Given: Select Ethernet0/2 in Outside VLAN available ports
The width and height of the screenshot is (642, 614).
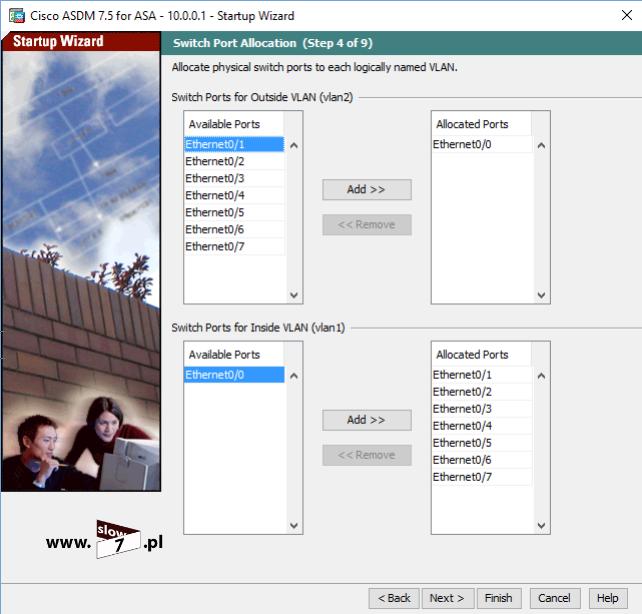Looking at the screenshot, I should [x=234, y=161].
